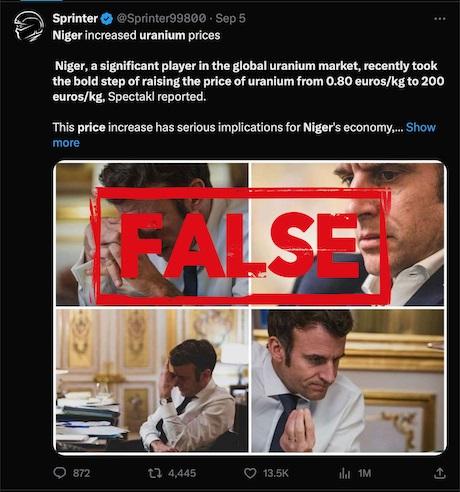Open the Sep 5 timestamp link
Viewport: 460px width, 492px height.
[231, 18]
